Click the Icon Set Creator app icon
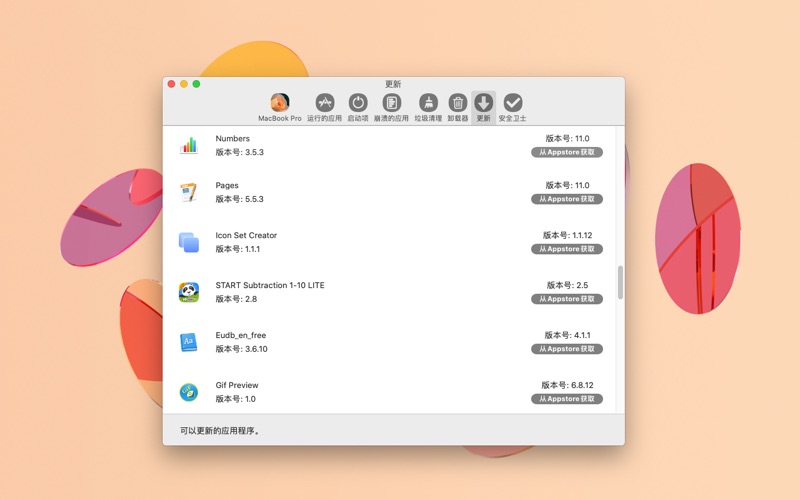The width and height of the screenshot is (800, 500). pos(188,242)
